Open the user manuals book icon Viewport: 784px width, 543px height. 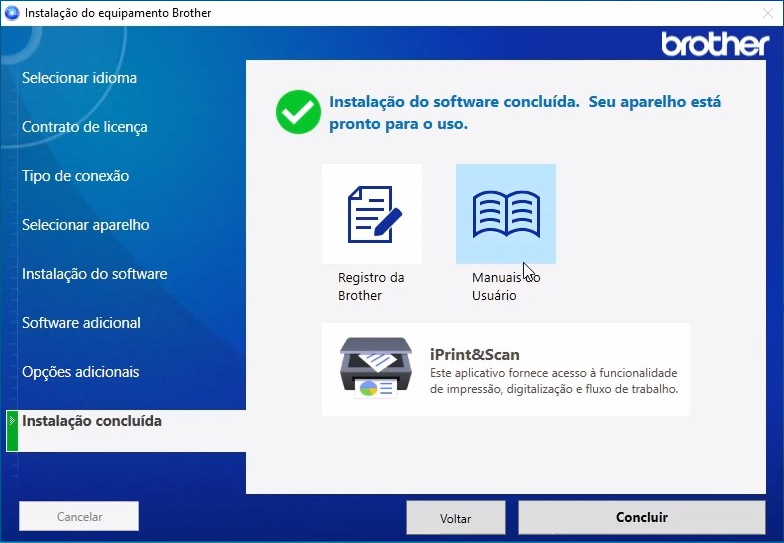click(x=506, y=214)
